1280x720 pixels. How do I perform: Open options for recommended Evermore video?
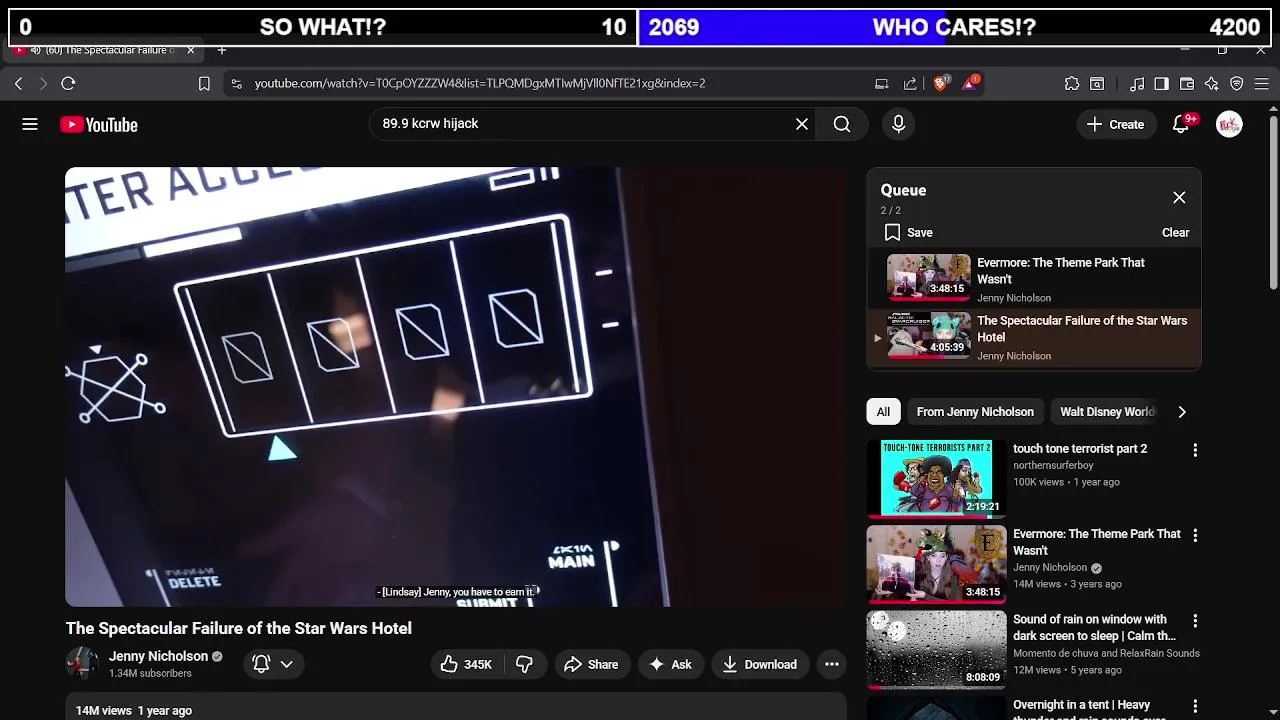[1195, 535]
